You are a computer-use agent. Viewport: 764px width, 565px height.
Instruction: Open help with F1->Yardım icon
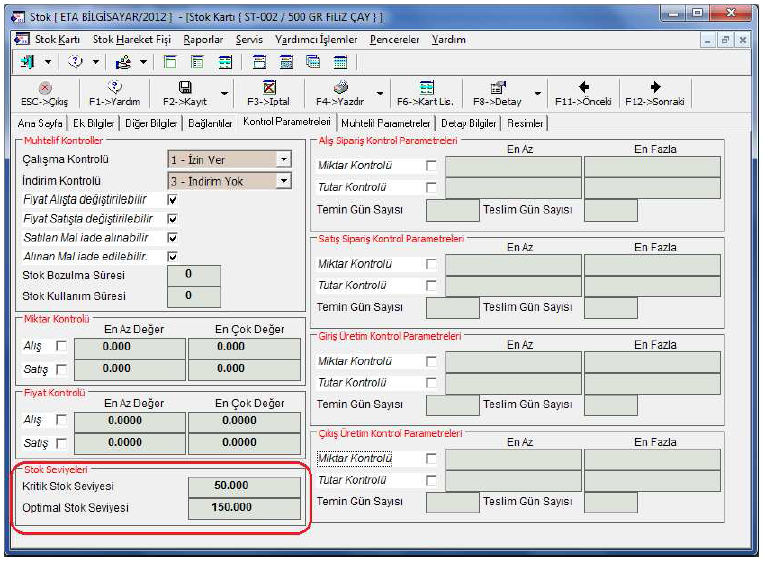114,88
